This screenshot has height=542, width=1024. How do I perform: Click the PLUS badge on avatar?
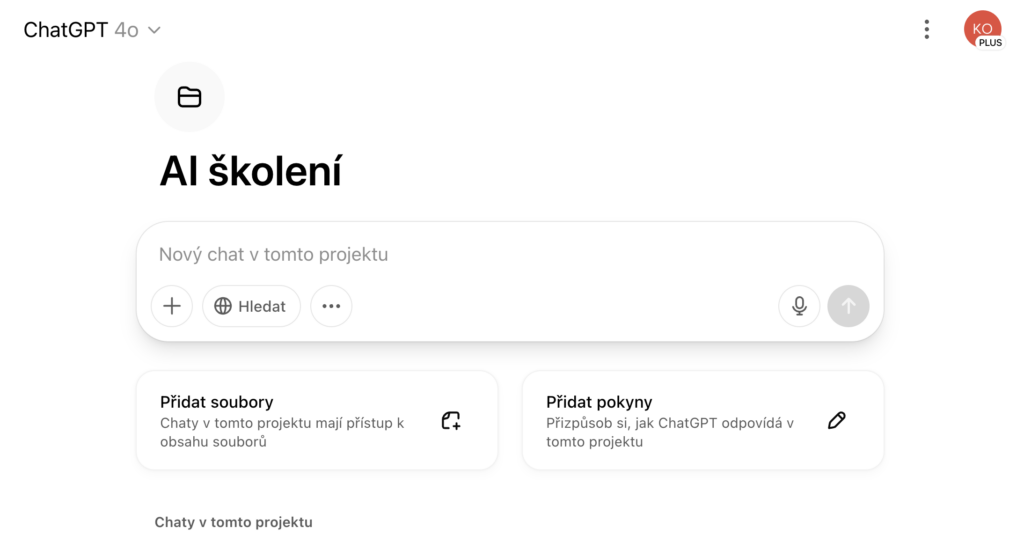[x=990, y=43]
